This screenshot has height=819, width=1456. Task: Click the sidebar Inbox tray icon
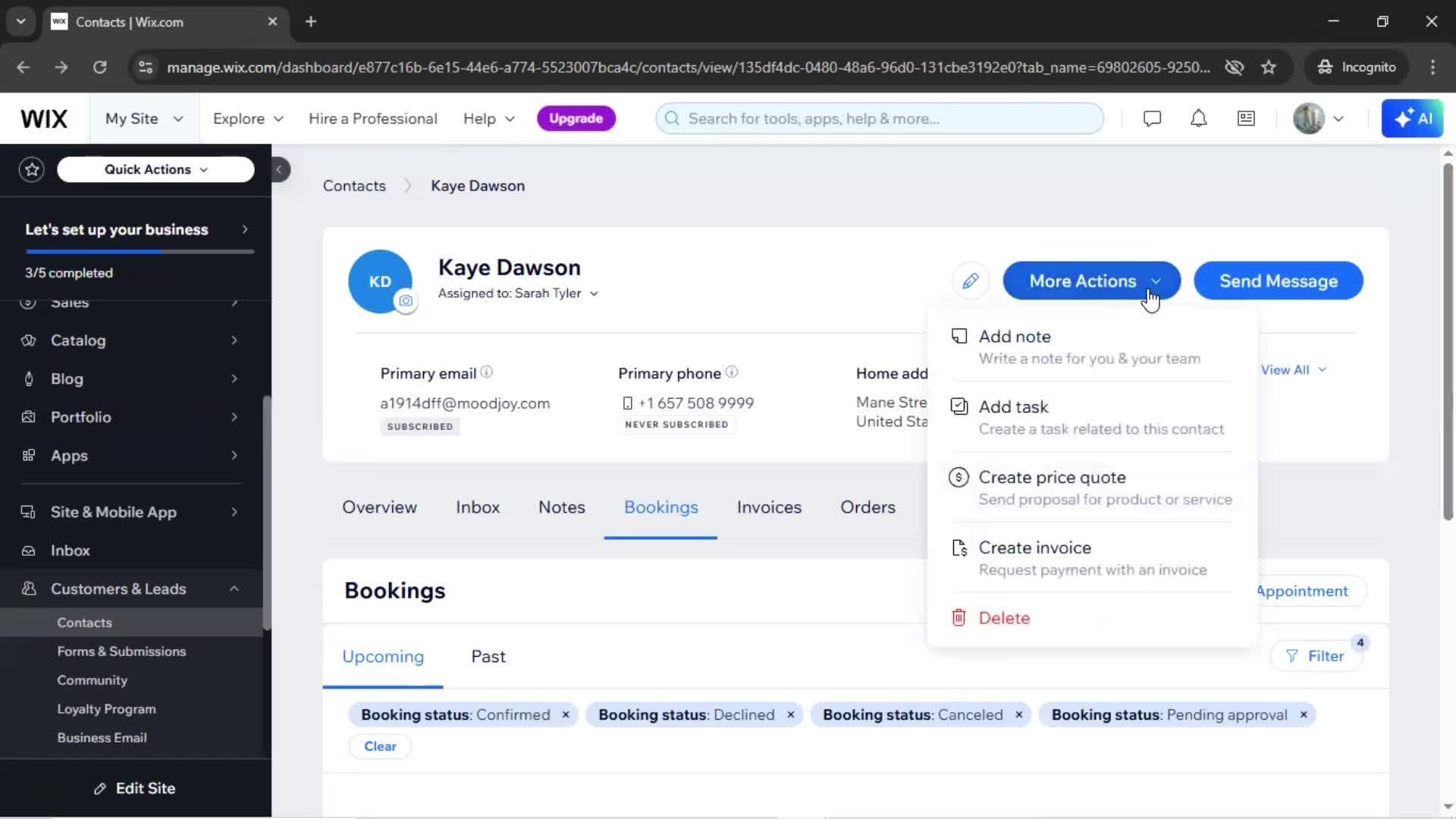[29, 551]
